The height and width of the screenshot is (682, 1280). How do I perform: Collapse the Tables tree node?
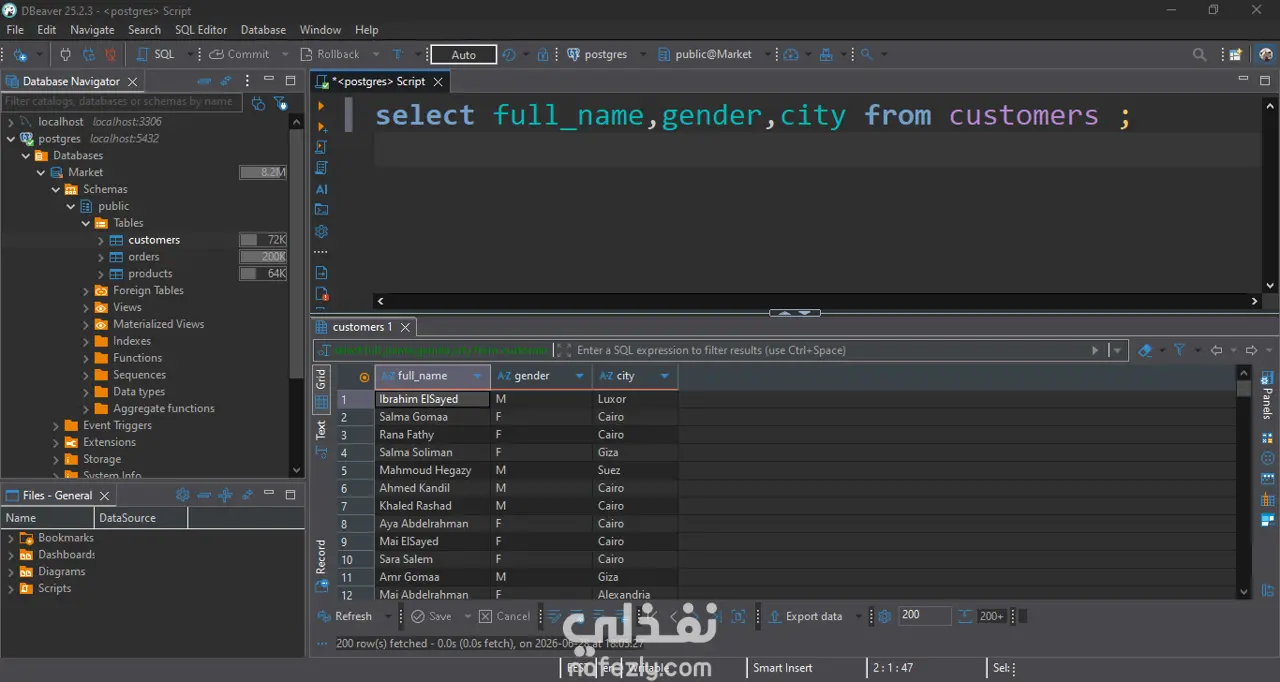click(x=86, y=223)
